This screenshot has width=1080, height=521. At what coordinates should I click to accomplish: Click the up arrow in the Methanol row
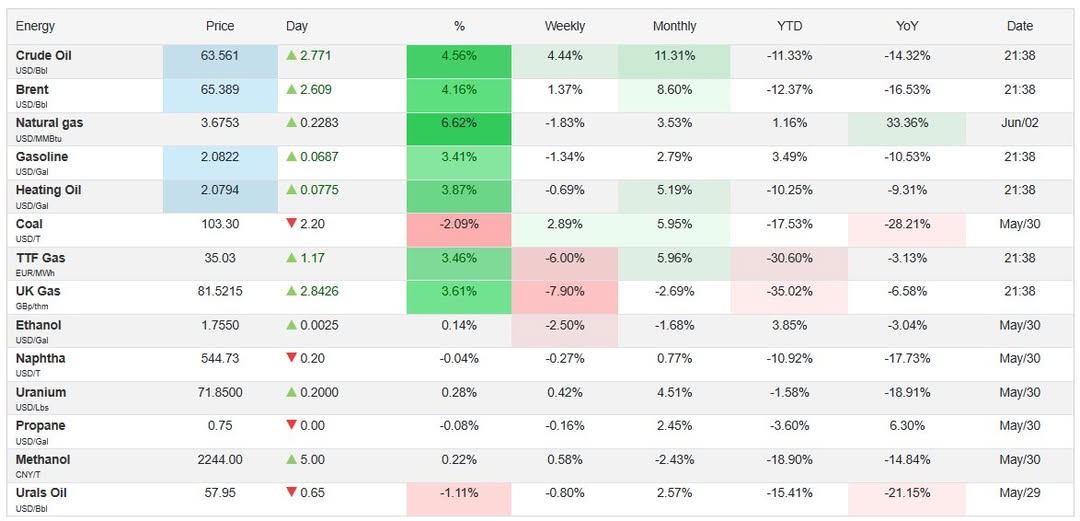click(x=292, y=459)
